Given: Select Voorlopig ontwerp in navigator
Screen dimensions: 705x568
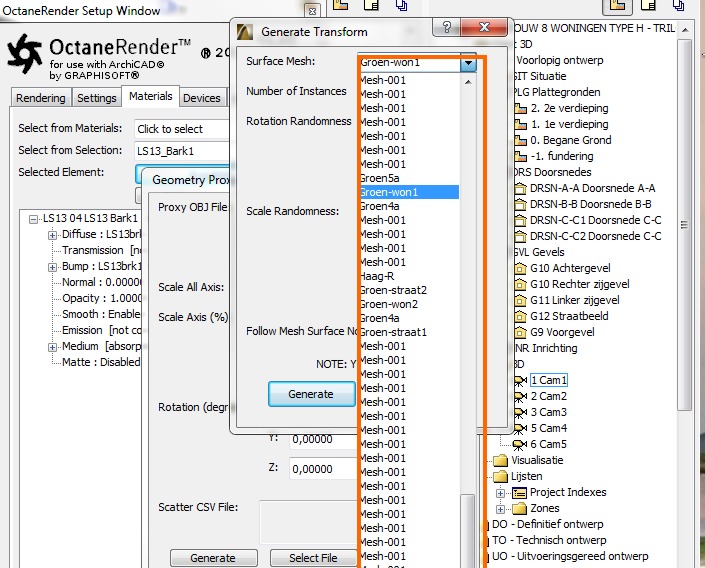Looking at the screenshot, I should tap(560, 60).
